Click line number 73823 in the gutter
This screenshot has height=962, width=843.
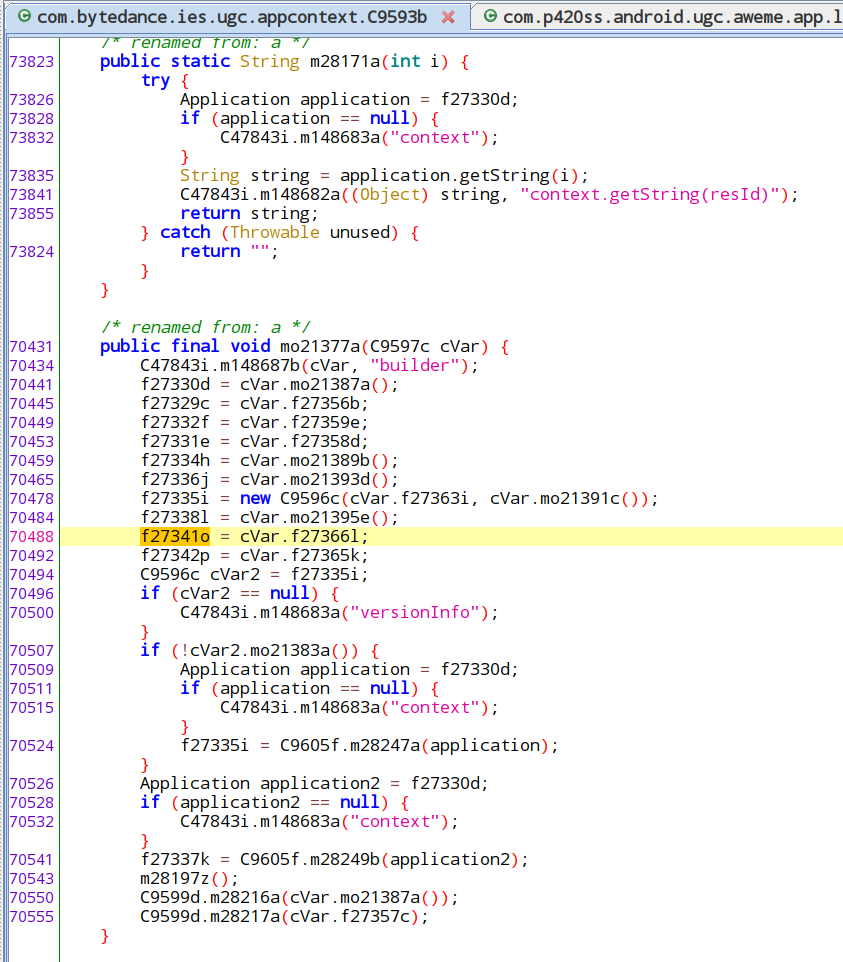(31, 61)
